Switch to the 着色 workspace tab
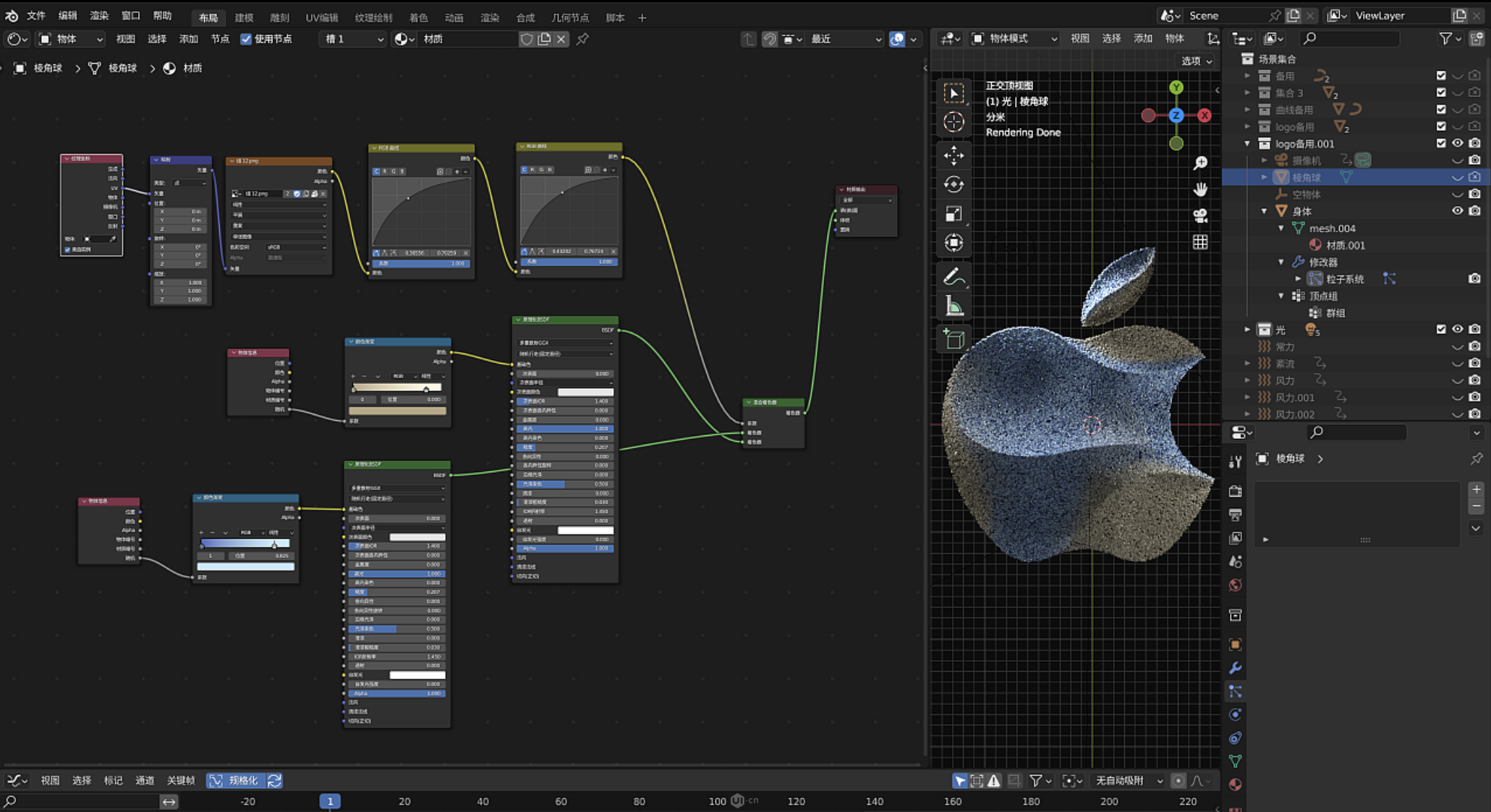The width and height of the screenshot is (1491, 812). pos(418,17)
